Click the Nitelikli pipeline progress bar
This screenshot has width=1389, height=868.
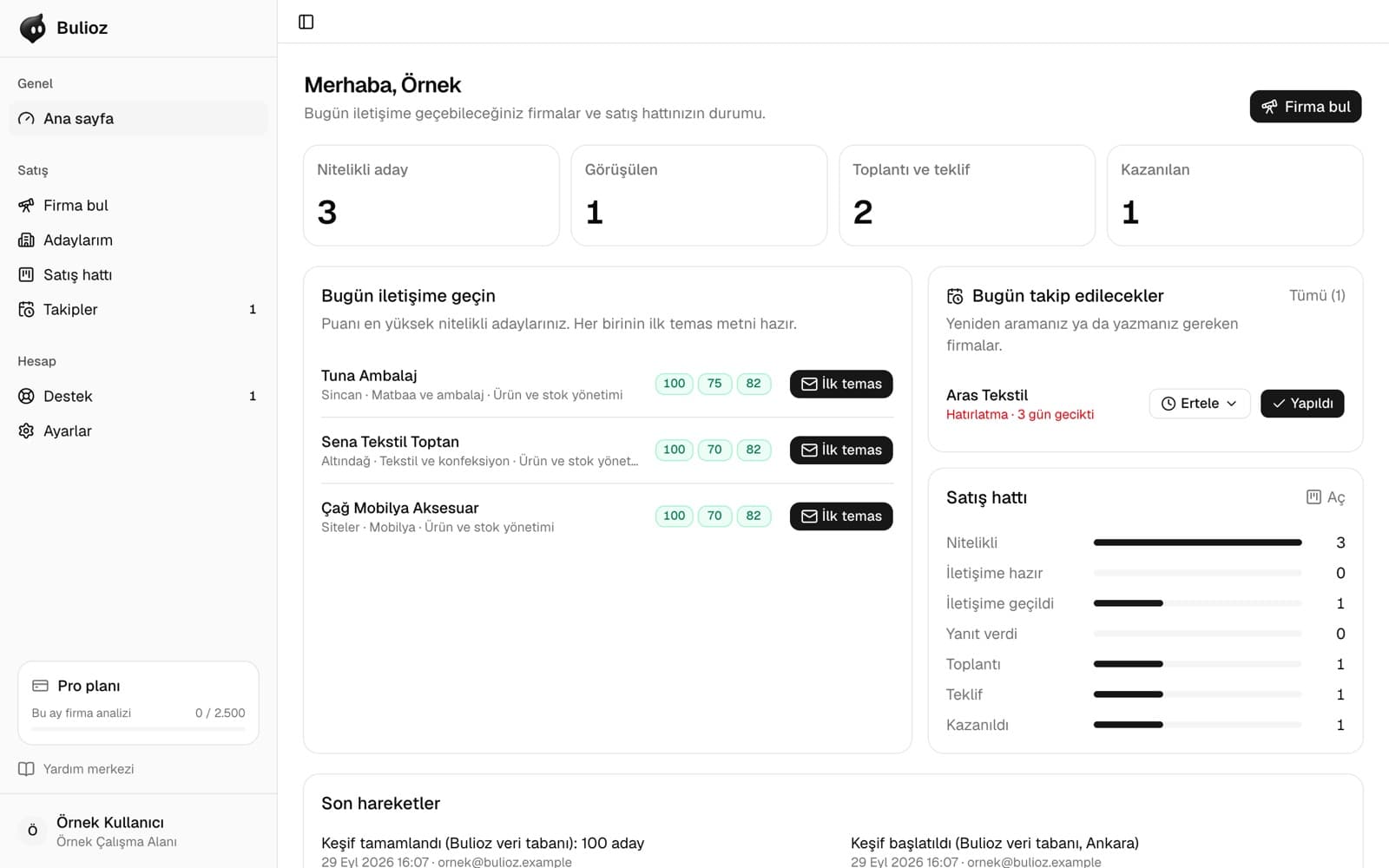(x=1198, y=542)
